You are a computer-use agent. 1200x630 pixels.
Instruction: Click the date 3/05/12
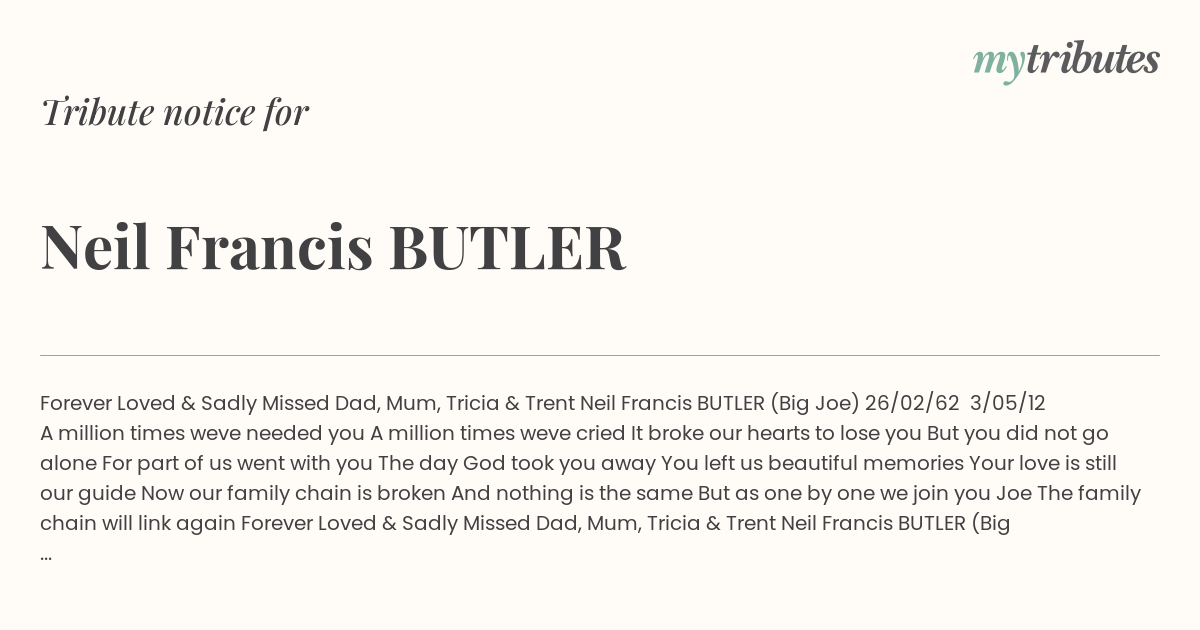(1008, 403)
